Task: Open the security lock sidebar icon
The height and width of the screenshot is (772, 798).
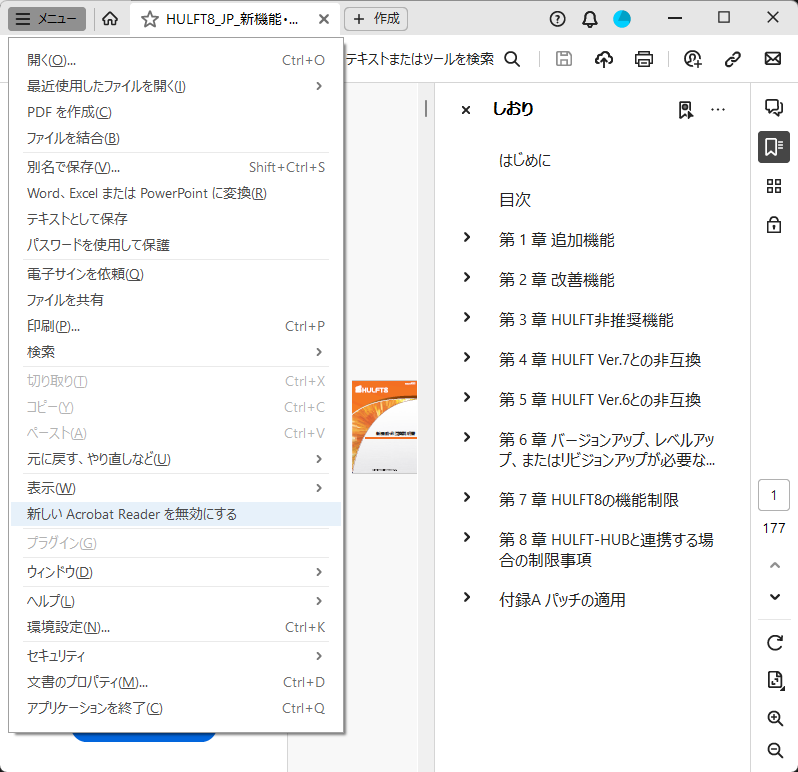Action: [774, 224]
